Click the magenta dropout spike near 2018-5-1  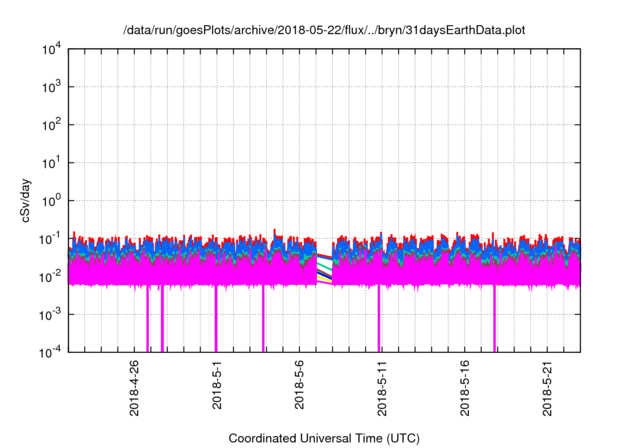216,318
